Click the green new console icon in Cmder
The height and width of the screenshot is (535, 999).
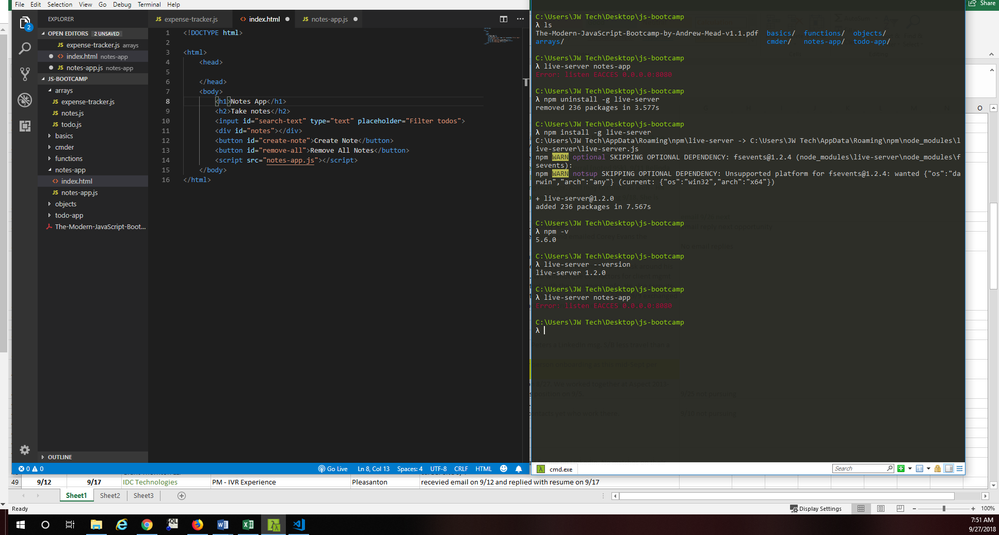[901, 469]
